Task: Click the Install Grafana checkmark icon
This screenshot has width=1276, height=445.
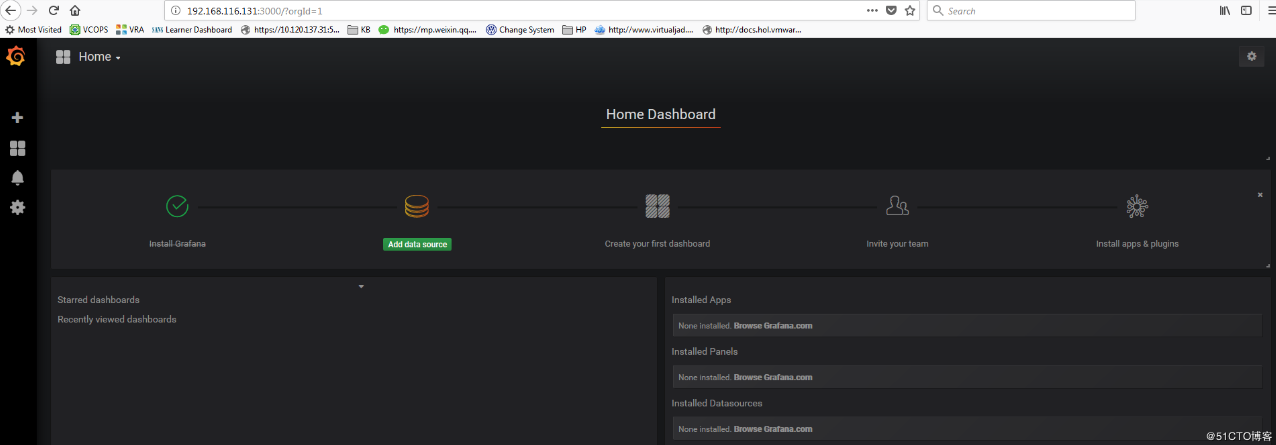Action: 177,206
